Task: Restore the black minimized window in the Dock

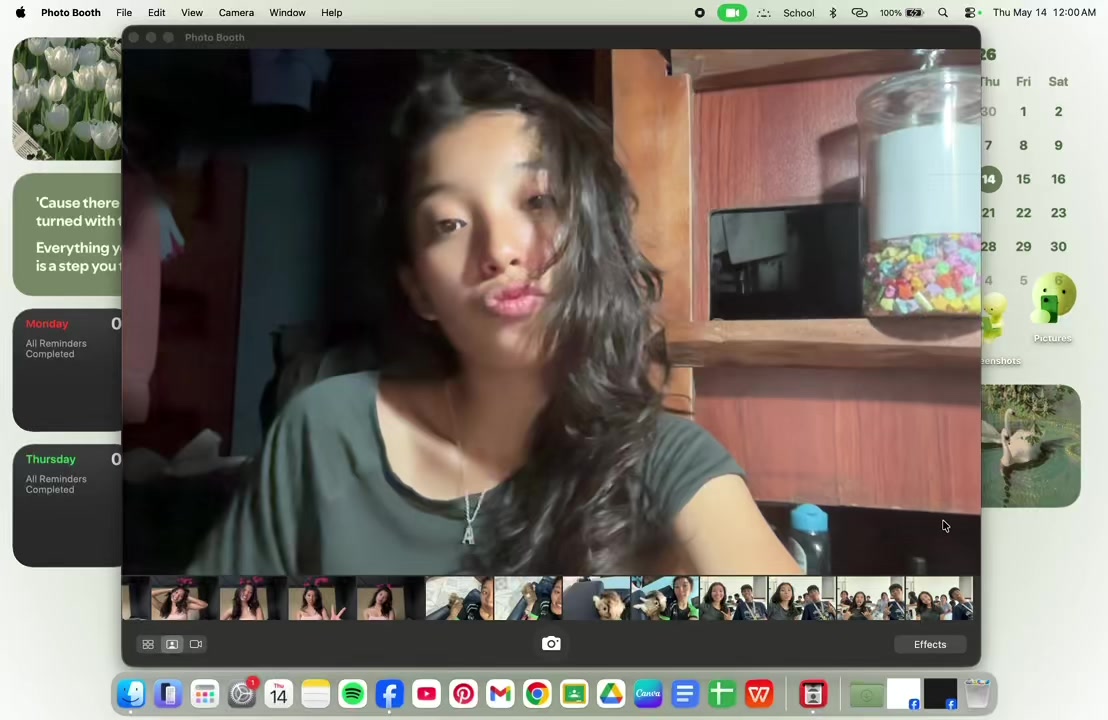Action: point(941,694)
